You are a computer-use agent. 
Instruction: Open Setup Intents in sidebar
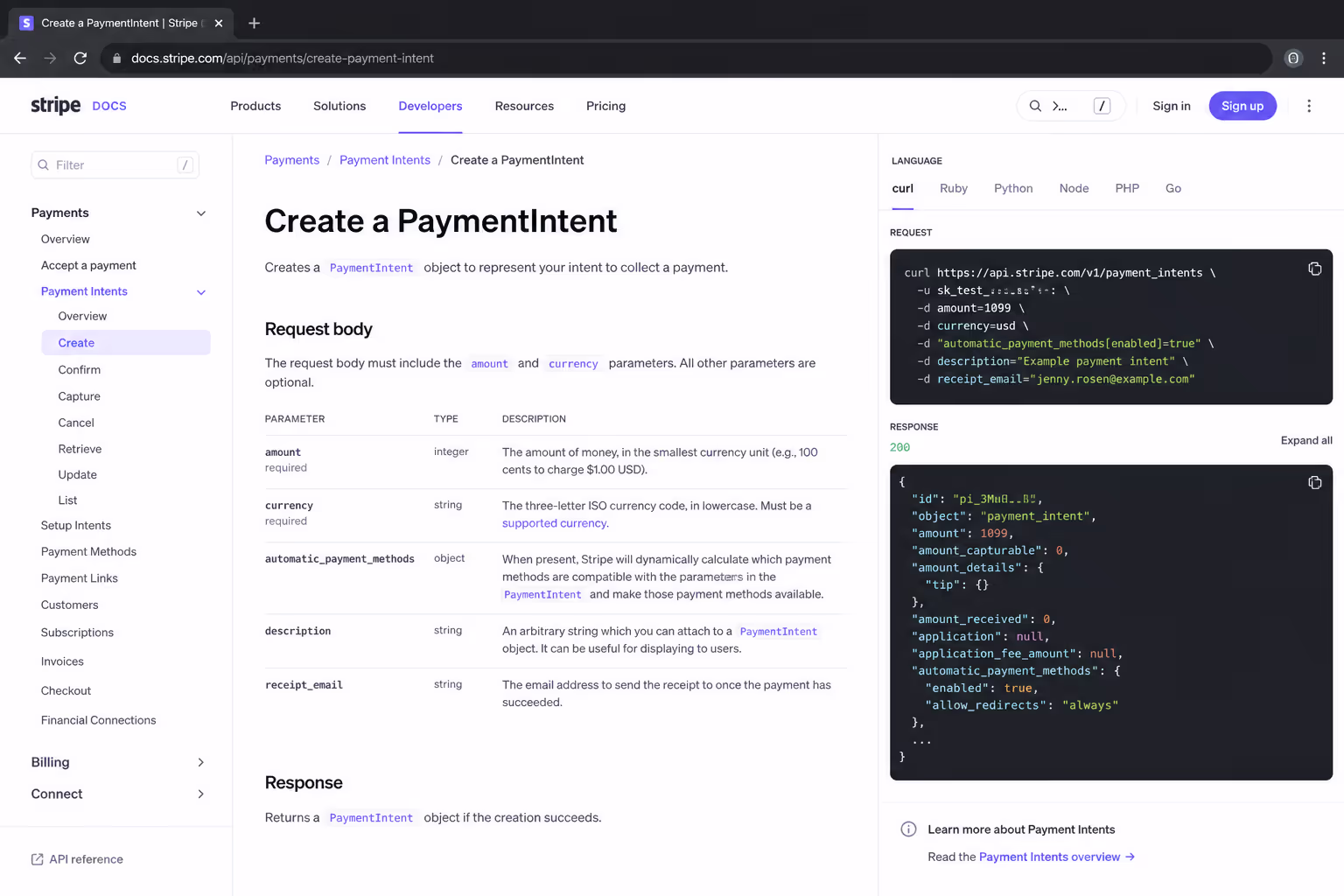[x=76, y=526]
